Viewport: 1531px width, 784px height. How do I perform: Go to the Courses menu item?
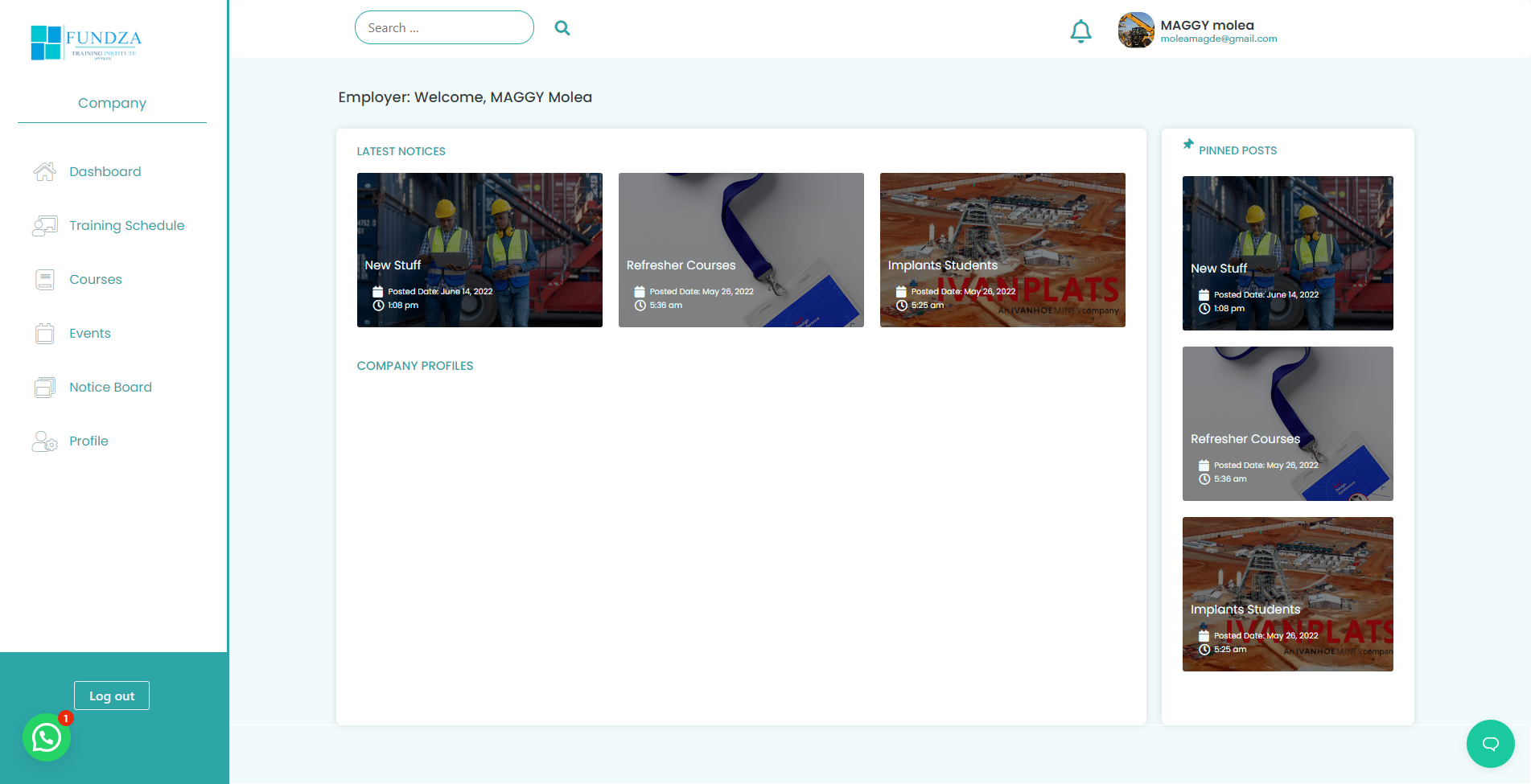pos(96,279)
